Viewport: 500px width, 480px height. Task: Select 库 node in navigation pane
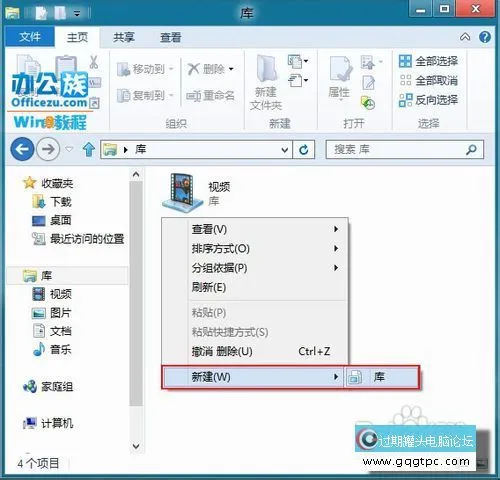point(67,276)
